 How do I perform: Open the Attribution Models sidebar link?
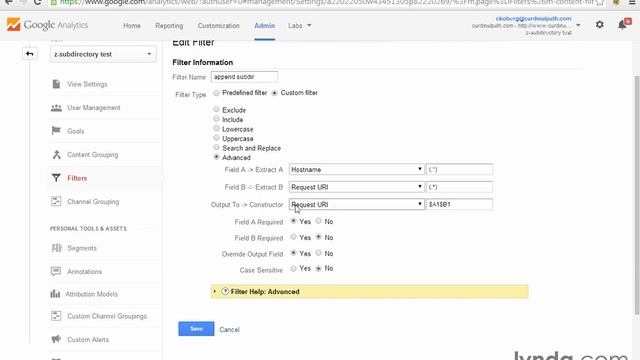91,294
